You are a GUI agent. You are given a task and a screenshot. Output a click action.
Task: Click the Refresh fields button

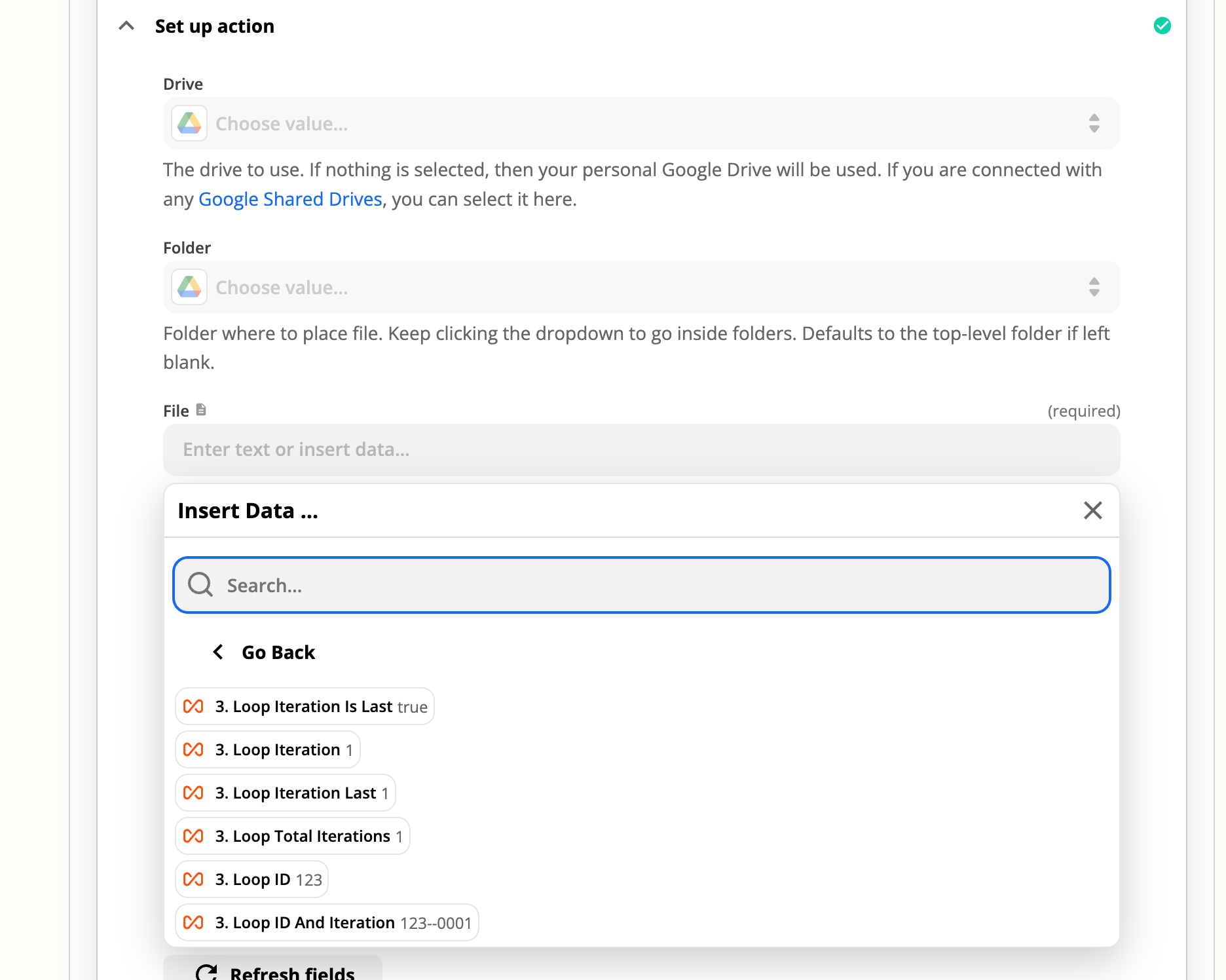pyautogui.click(x=272, y=969)
